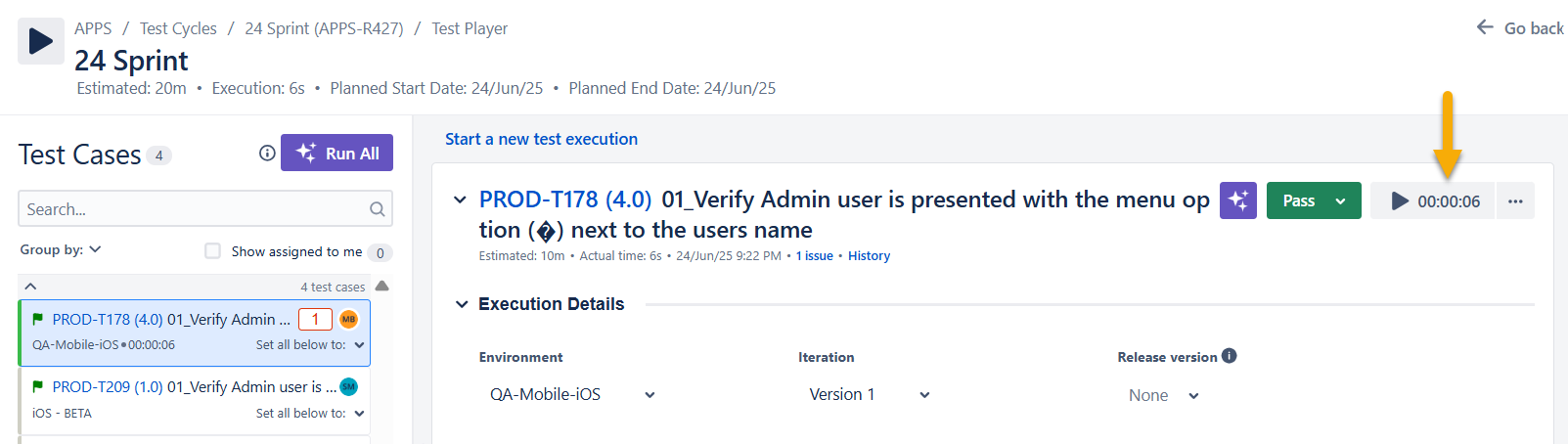Collapse the Execution Details section

[462, 304]
